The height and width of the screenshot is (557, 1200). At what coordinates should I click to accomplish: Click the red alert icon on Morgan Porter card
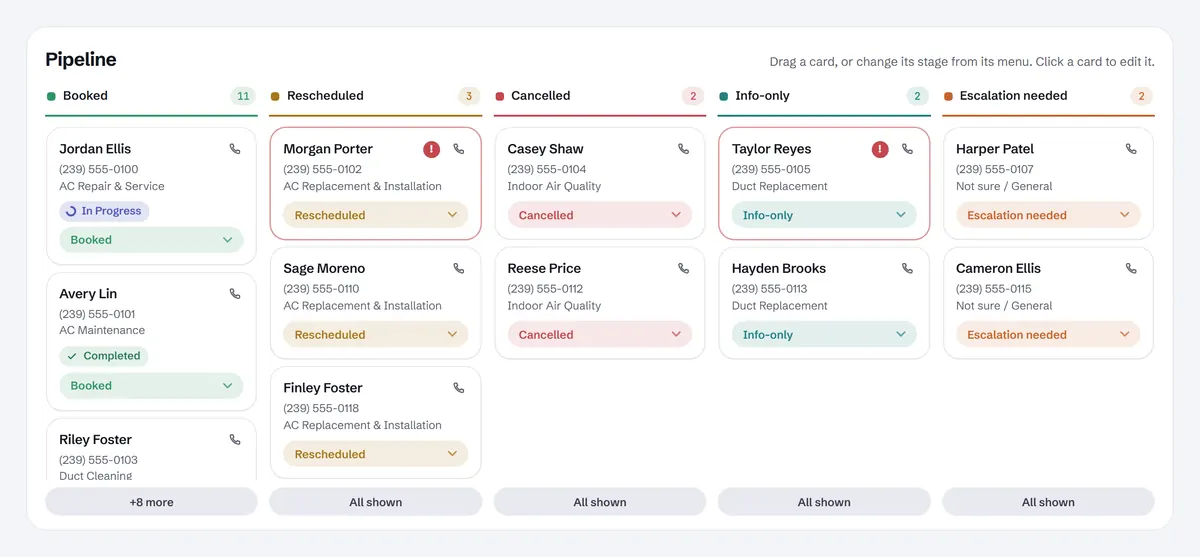[x=431, y=149]
